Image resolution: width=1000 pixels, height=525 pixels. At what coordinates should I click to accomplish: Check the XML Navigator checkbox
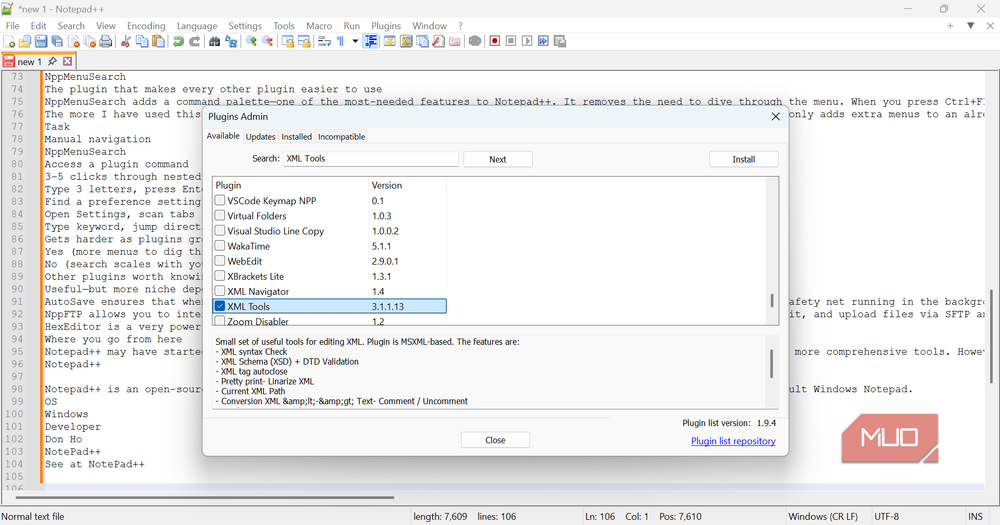220,291
